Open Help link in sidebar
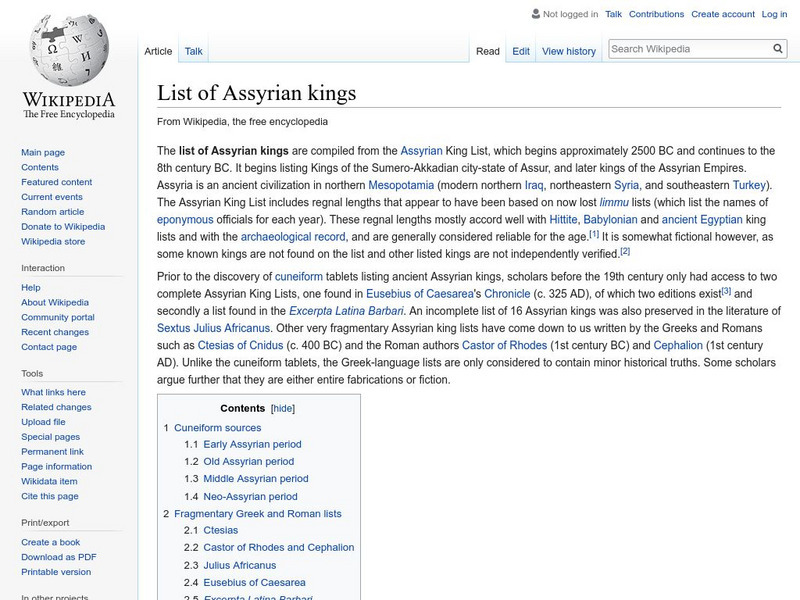This screenshot has width=800, height=600. click(31, 287)
